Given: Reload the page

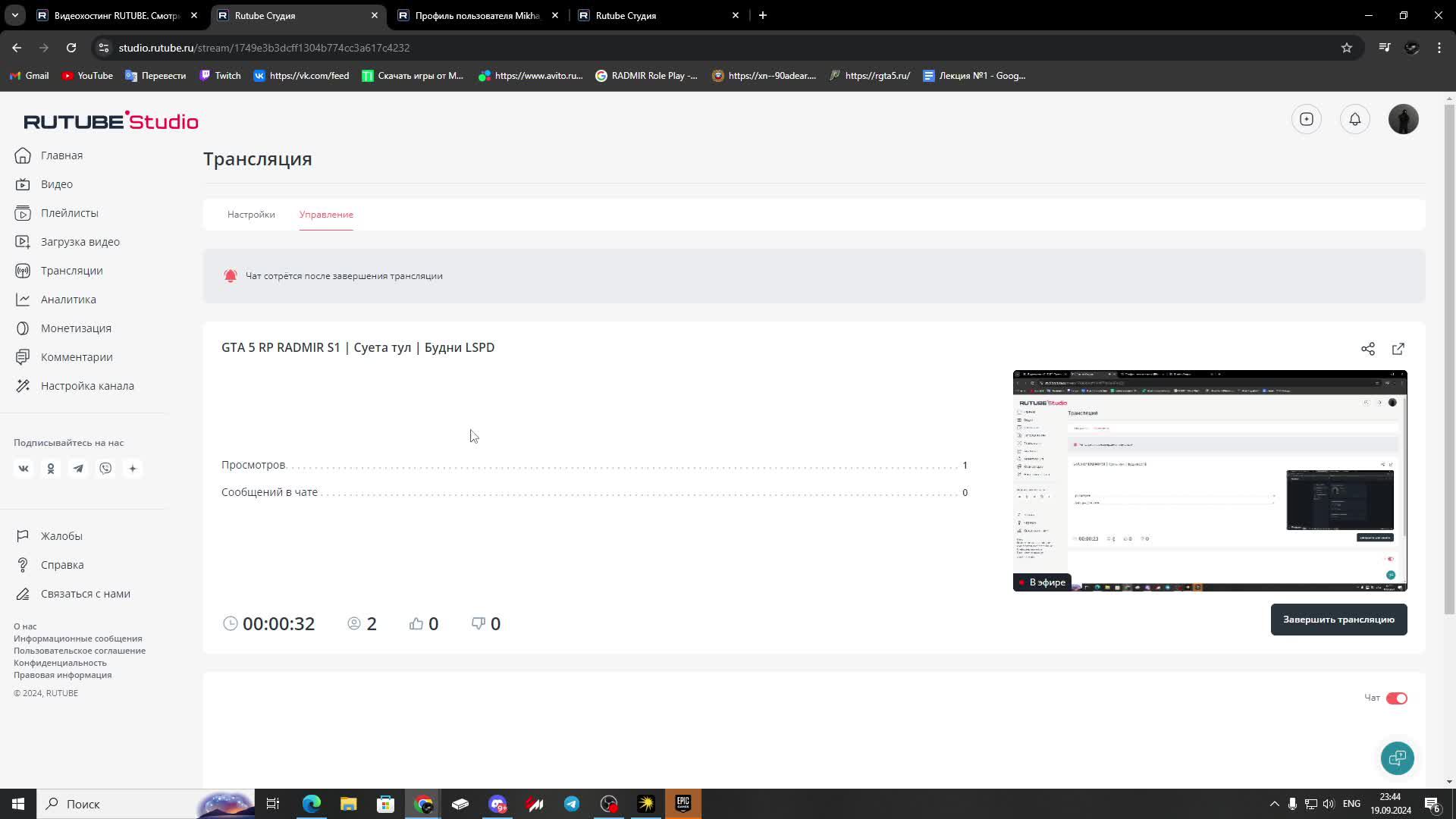Looking at the screenshot, I should click(71, 48).
